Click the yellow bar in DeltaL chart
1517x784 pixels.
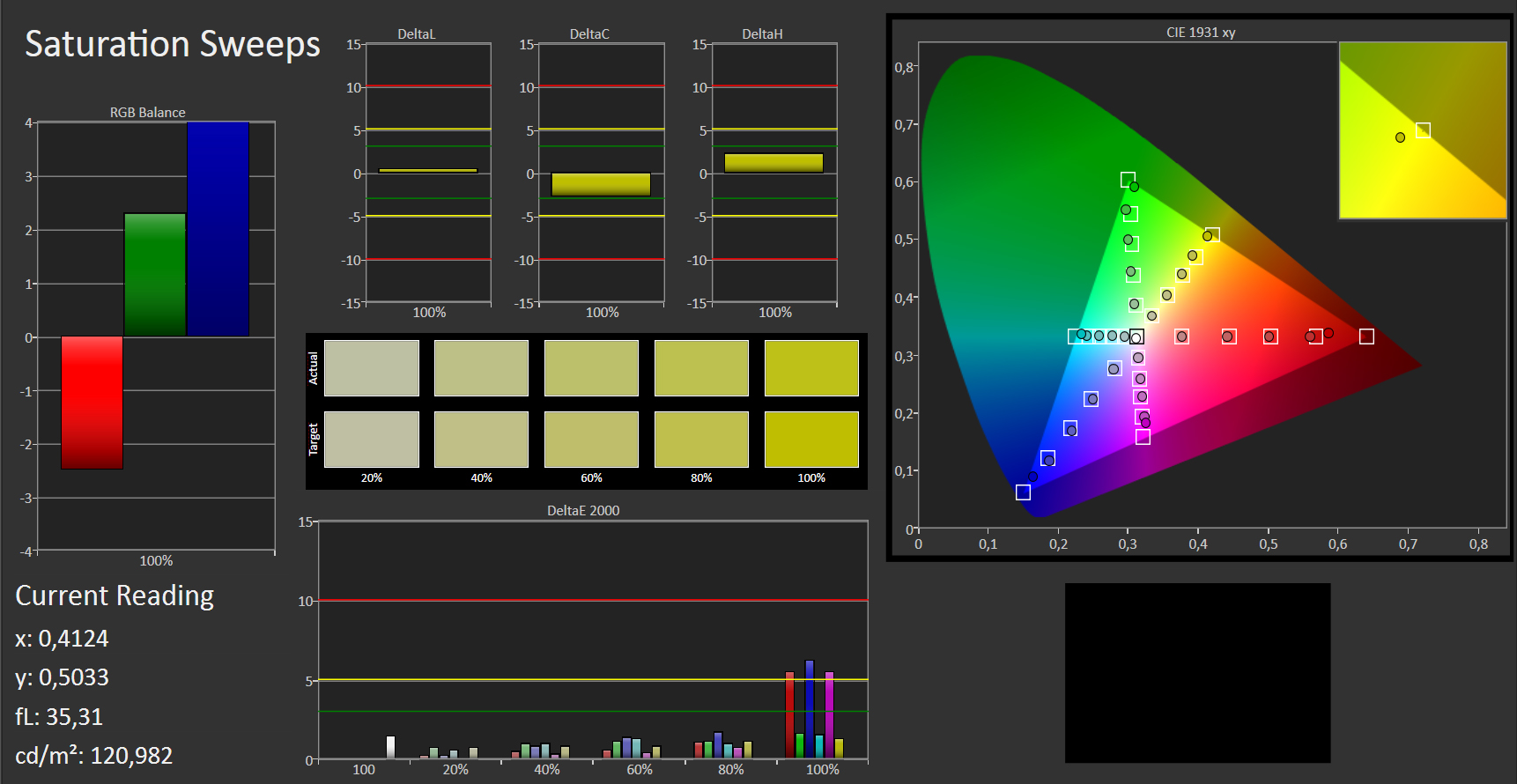(428, 171)
